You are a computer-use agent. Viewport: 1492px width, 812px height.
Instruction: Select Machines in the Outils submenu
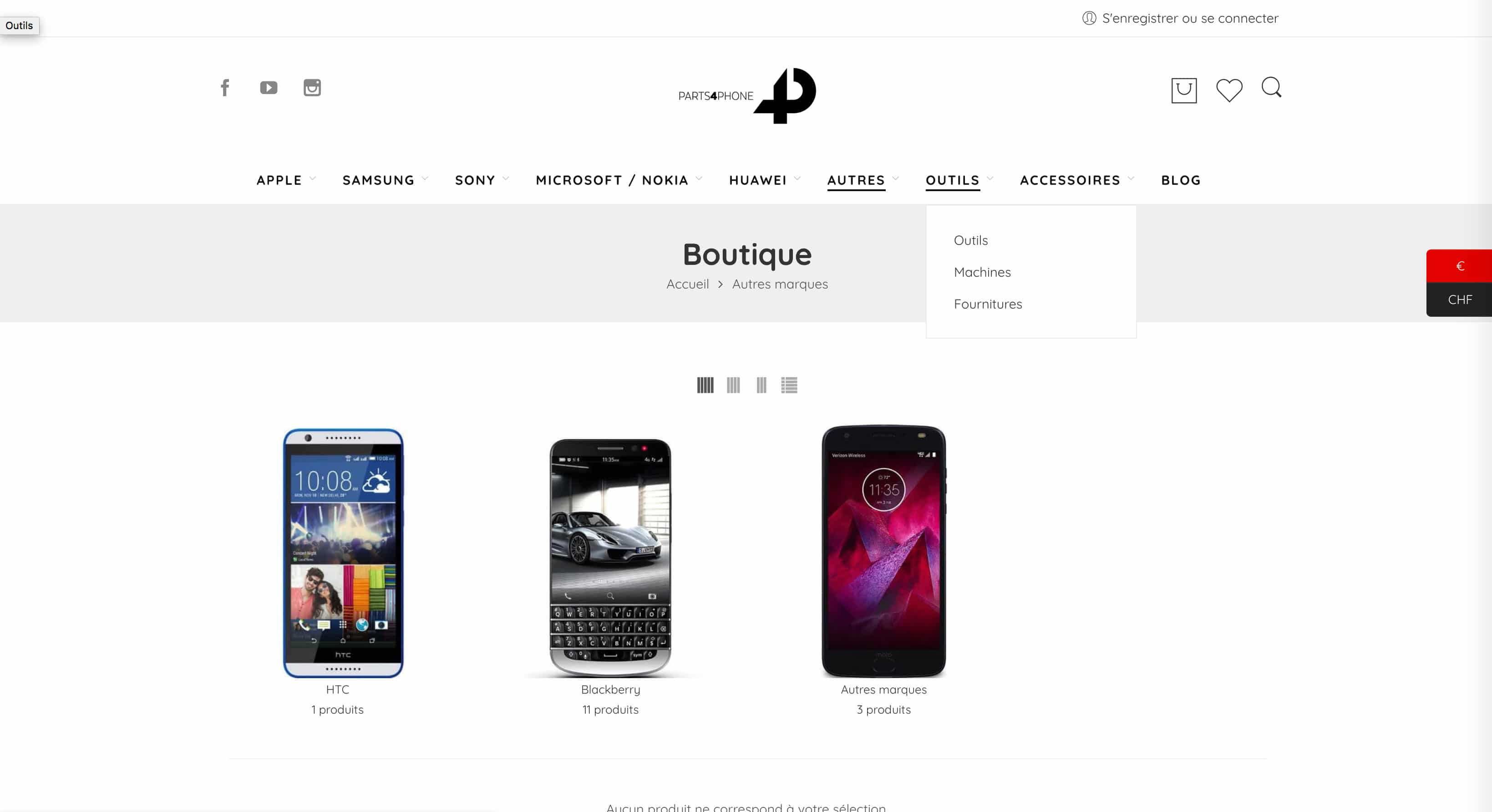[x=982, y=272]
